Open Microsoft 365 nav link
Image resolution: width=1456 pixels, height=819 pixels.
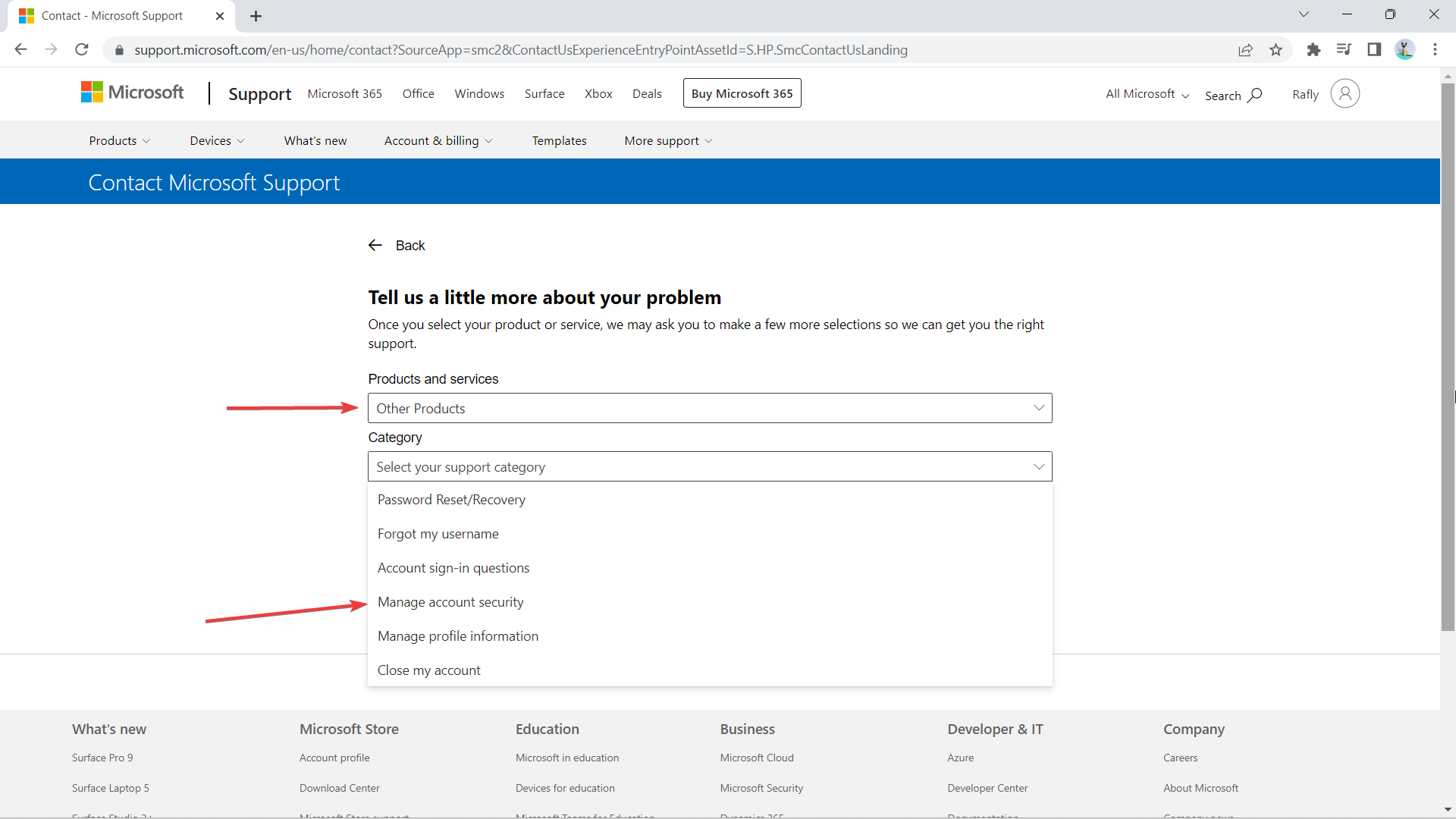[345, 93]
